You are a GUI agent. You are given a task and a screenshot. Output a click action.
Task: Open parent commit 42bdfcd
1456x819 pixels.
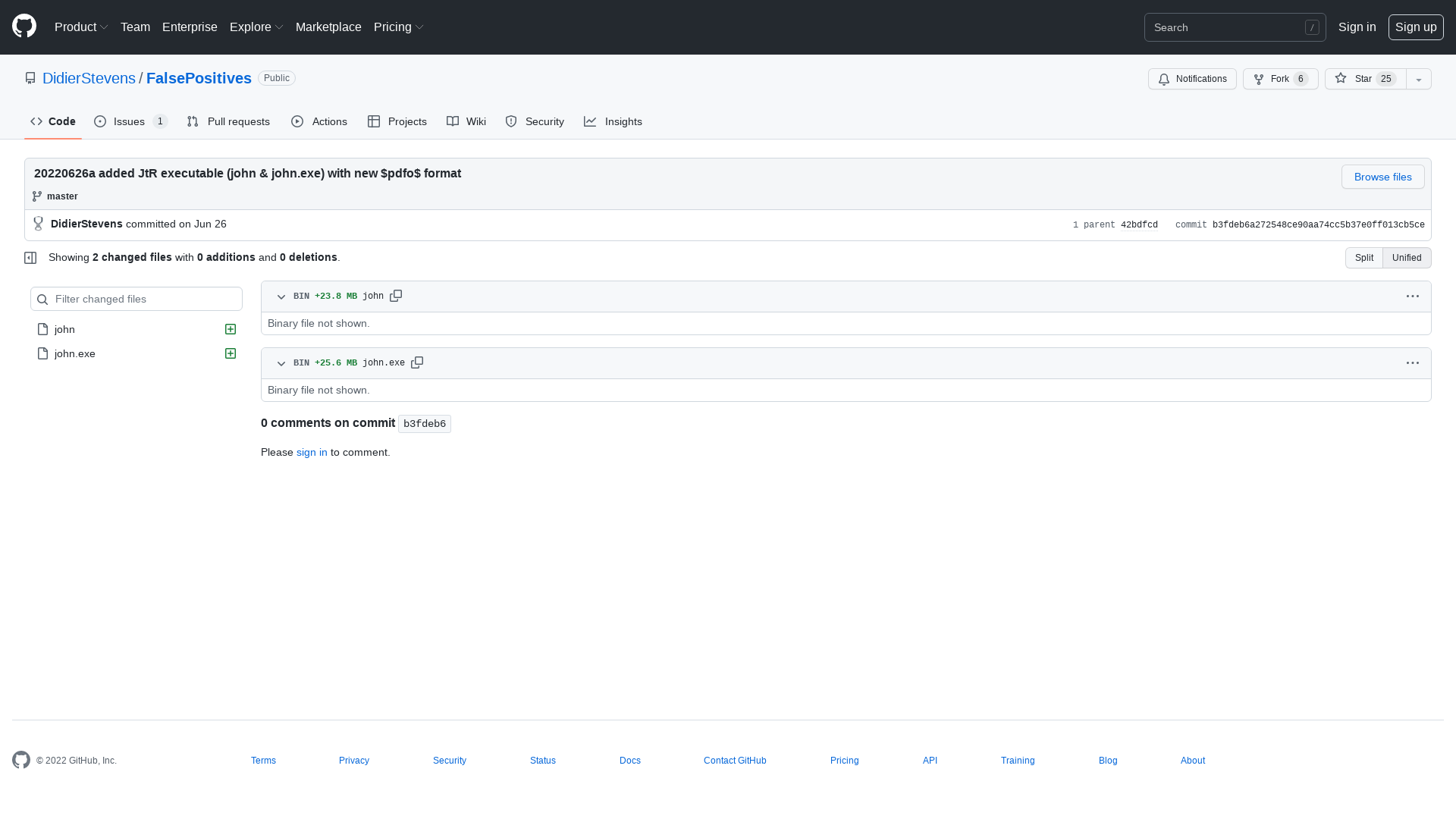pos(1139,225)
